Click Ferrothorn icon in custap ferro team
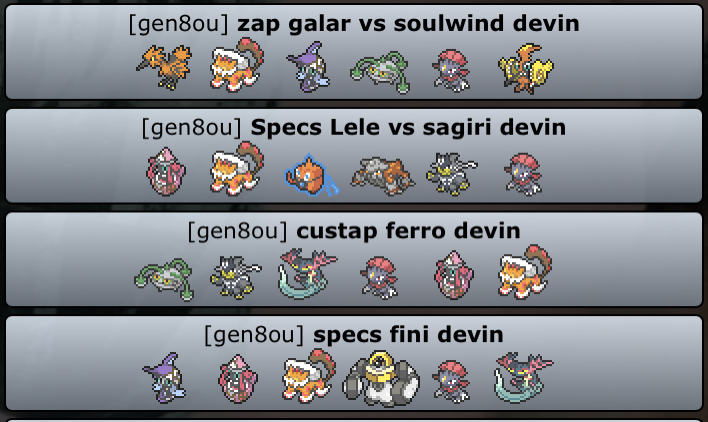 pyautogui.click(x=164, y=279)
